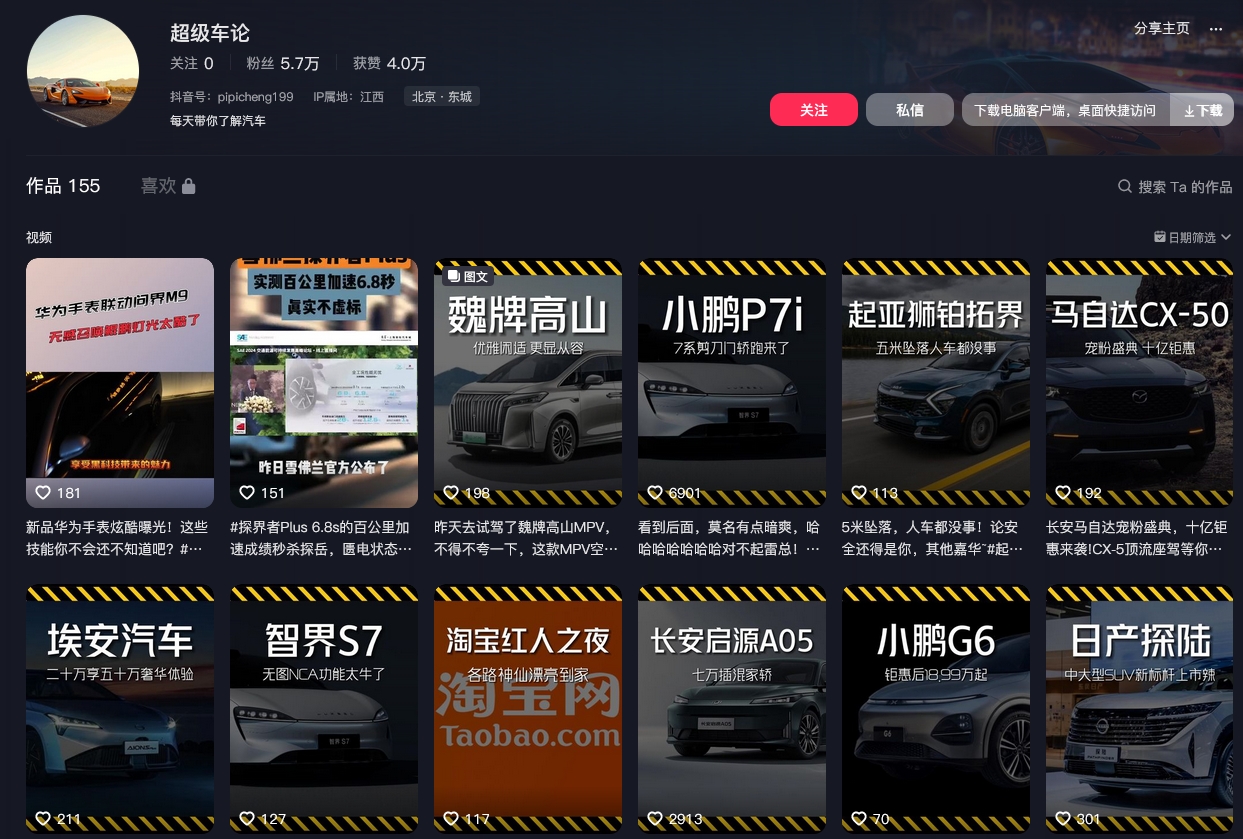Click the 北京 · 东城 location tag
Viewport: 1243px width, 839px height.
pos(442,97)
